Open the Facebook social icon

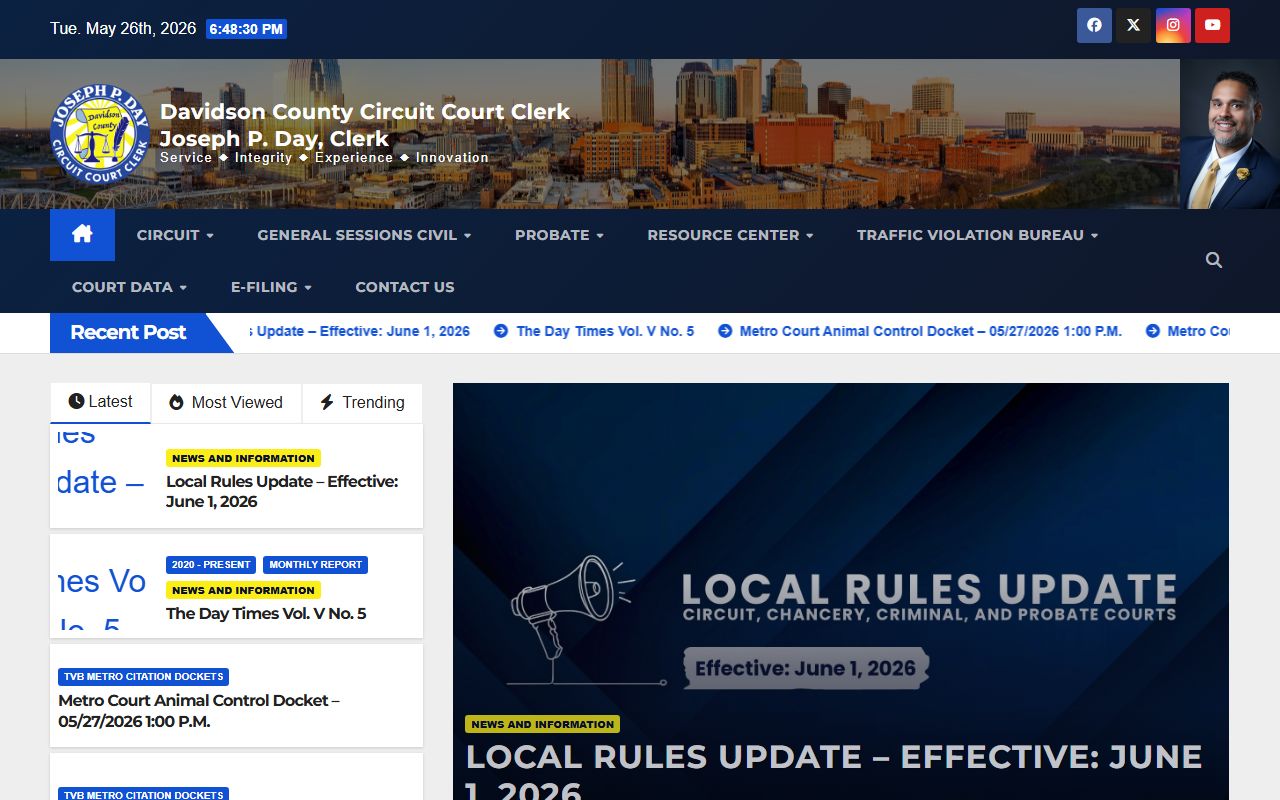[1094, 26]
